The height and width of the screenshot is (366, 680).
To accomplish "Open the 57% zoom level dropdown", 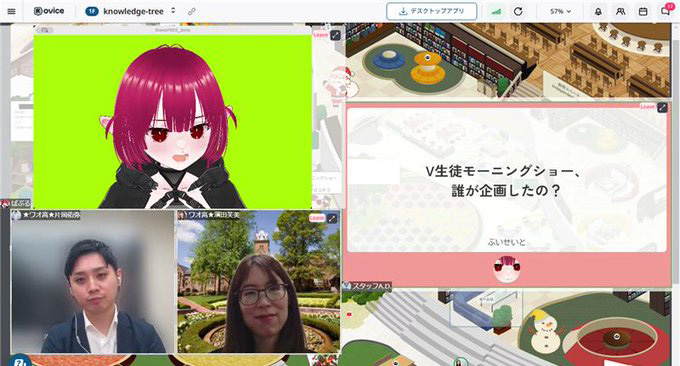I will point(561,11).
